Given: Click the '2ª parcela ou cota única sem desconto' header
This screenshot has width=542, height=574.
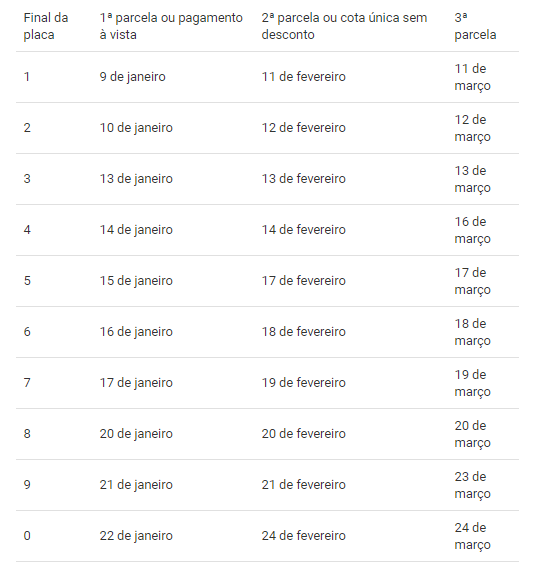Looking at the screenshot, I should click(x=344, y=26).
